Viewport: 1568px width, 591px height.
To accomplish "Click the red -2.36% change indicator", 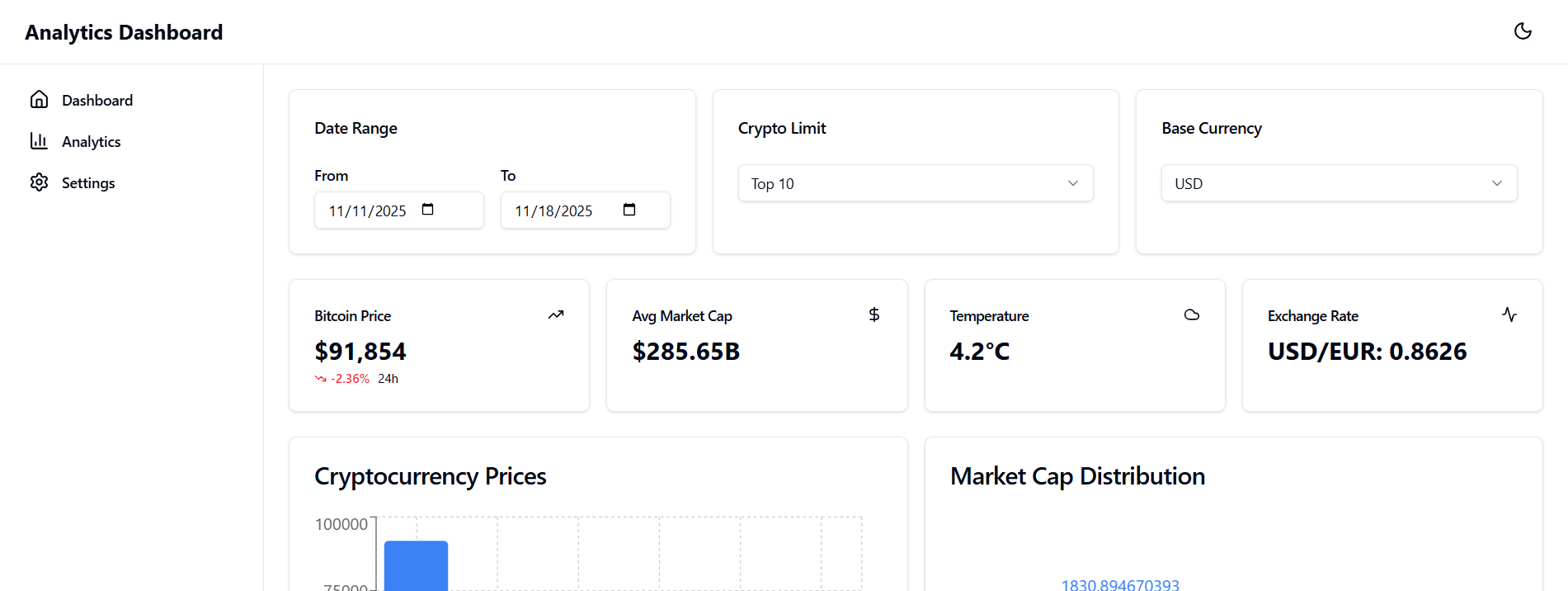I will click(351, 378).
